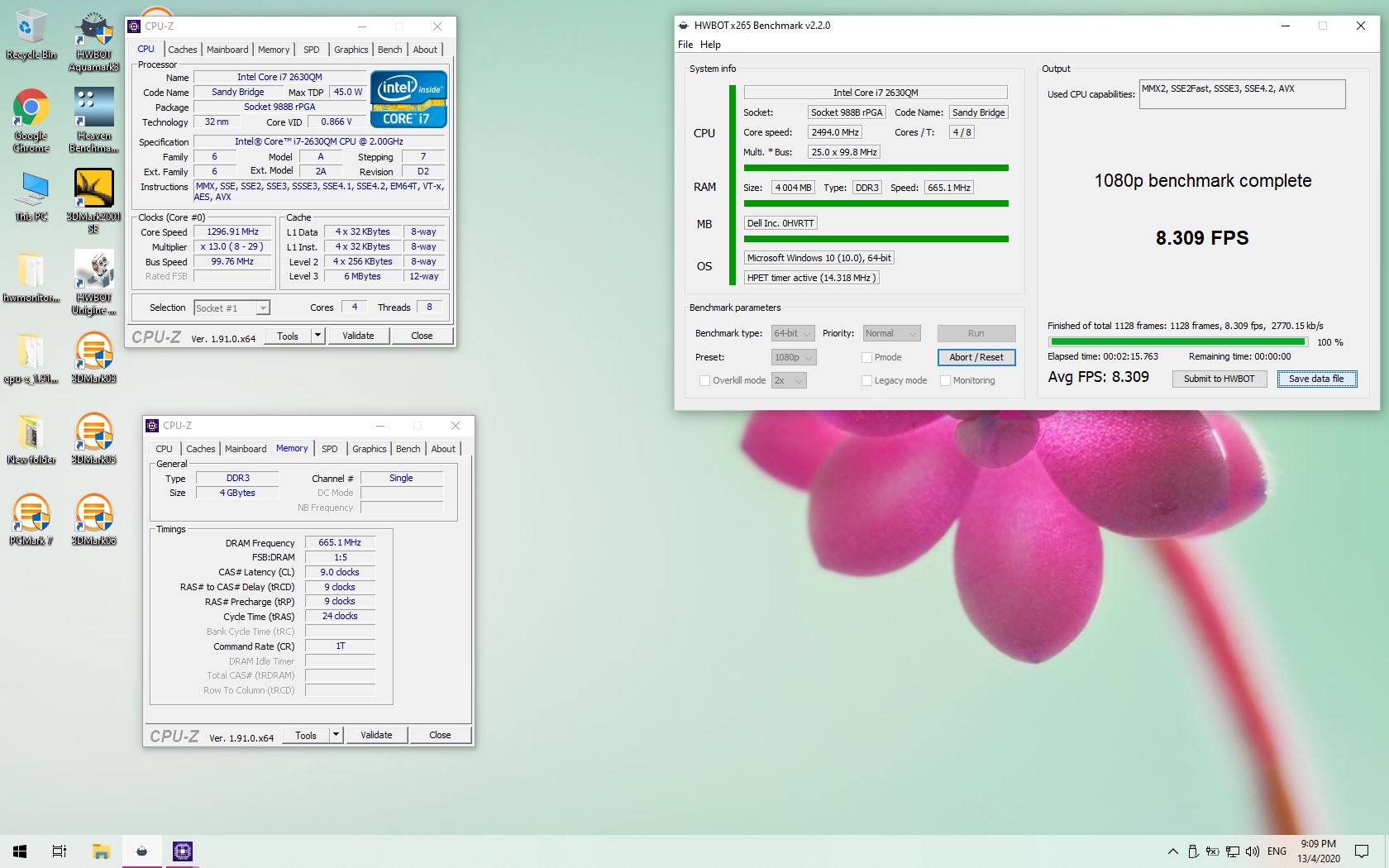1389x868 pixels.
Task: Open the network tray icon
Action: (1233, 851)
